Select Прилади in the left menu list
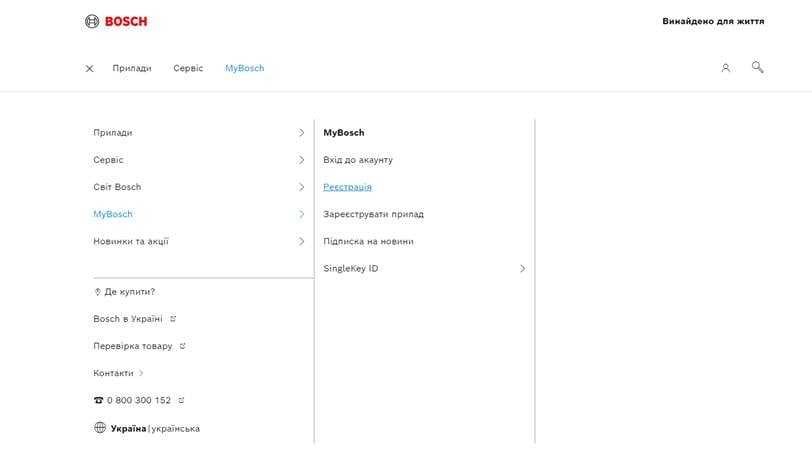This screenshot has width=812, height=449. point(113,133)
